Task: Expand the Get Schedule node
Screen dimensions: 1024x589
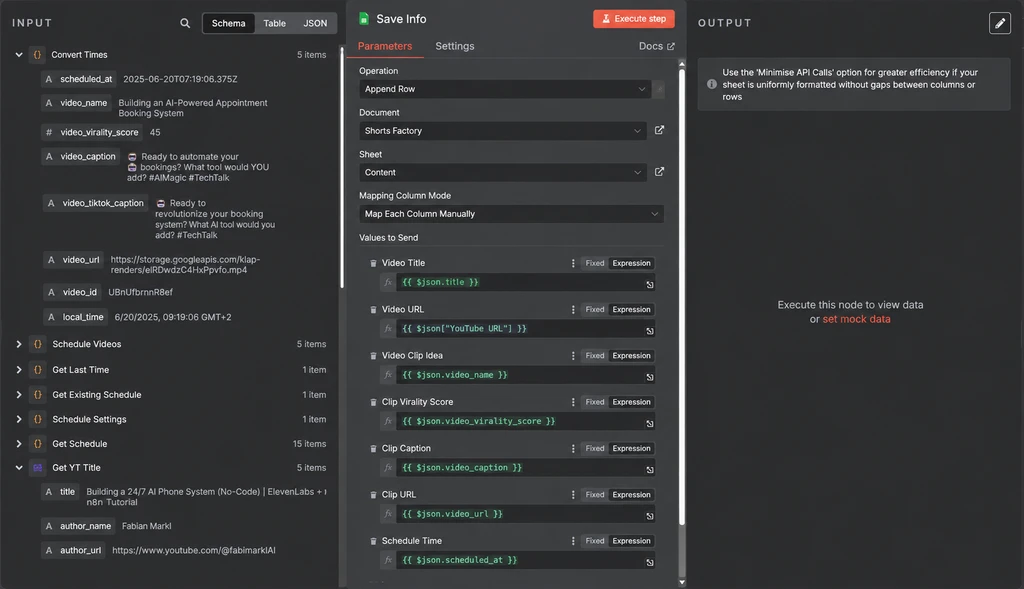Action: click(19, 444)
